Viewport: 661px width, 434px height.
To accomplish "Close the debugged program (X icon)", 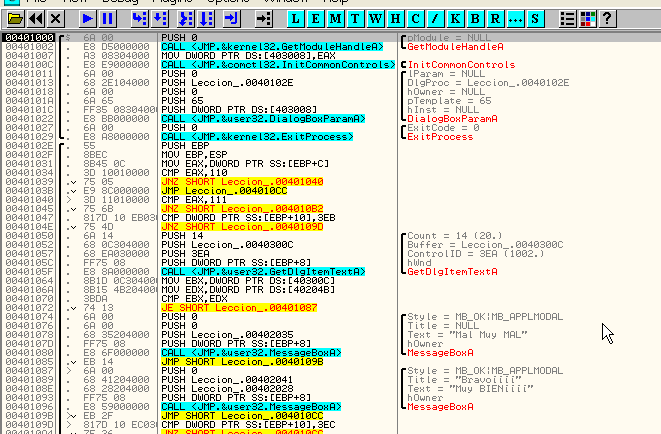I will point(55,19).
